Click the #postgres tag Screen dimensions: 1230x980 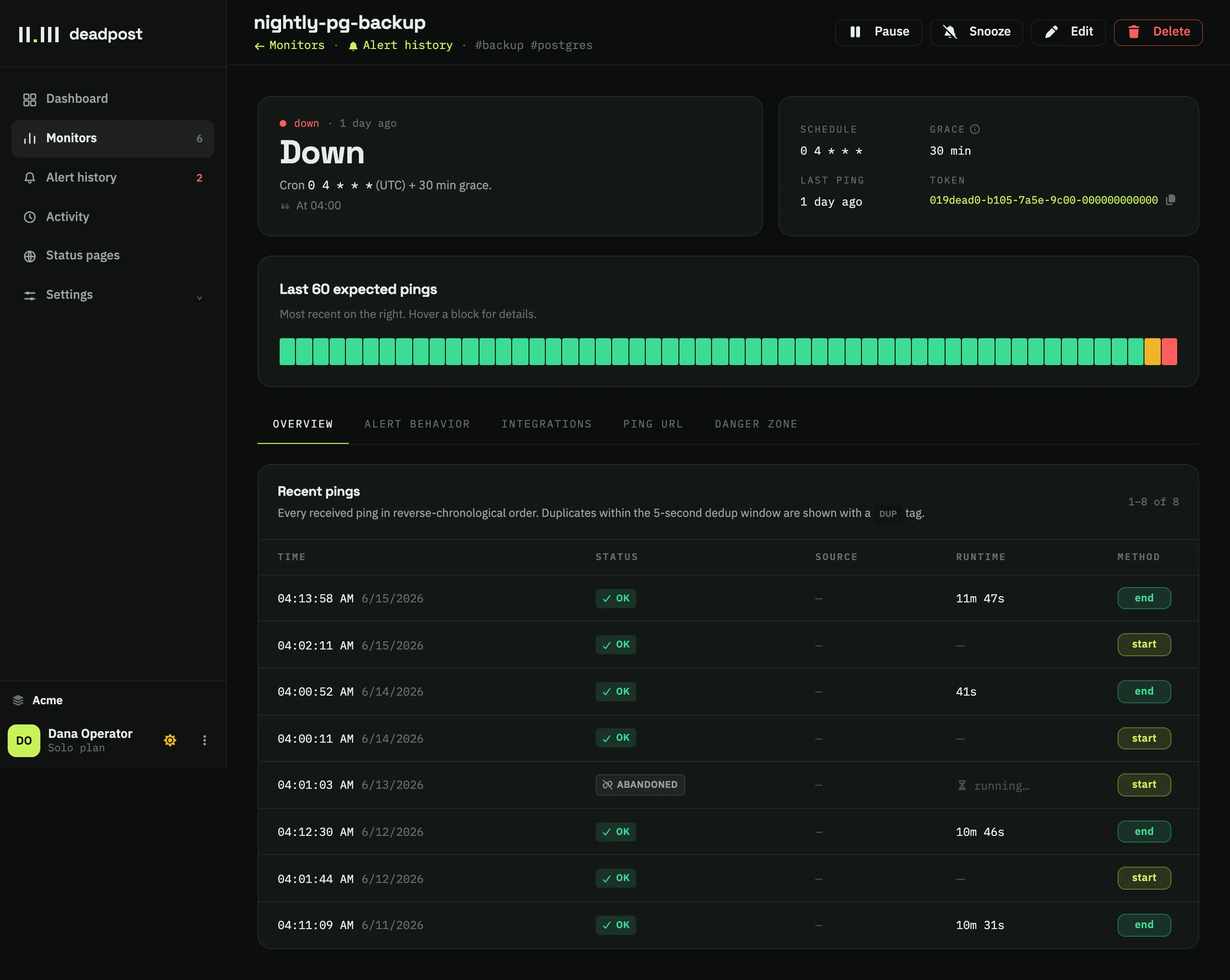pyautogui.click(x=561, y=45)
